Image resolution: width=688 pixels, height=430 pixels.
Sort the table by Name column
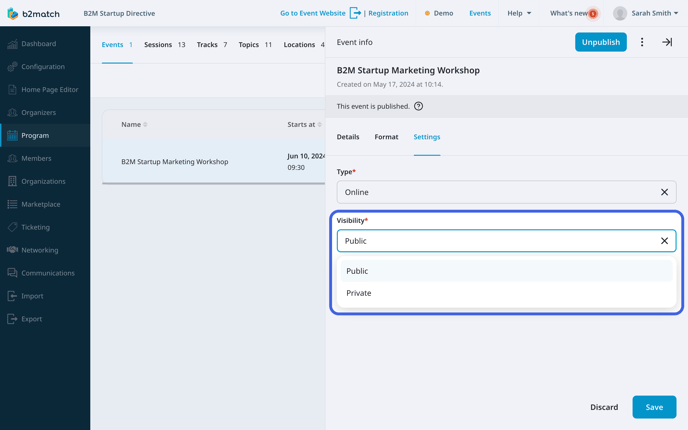134,125
